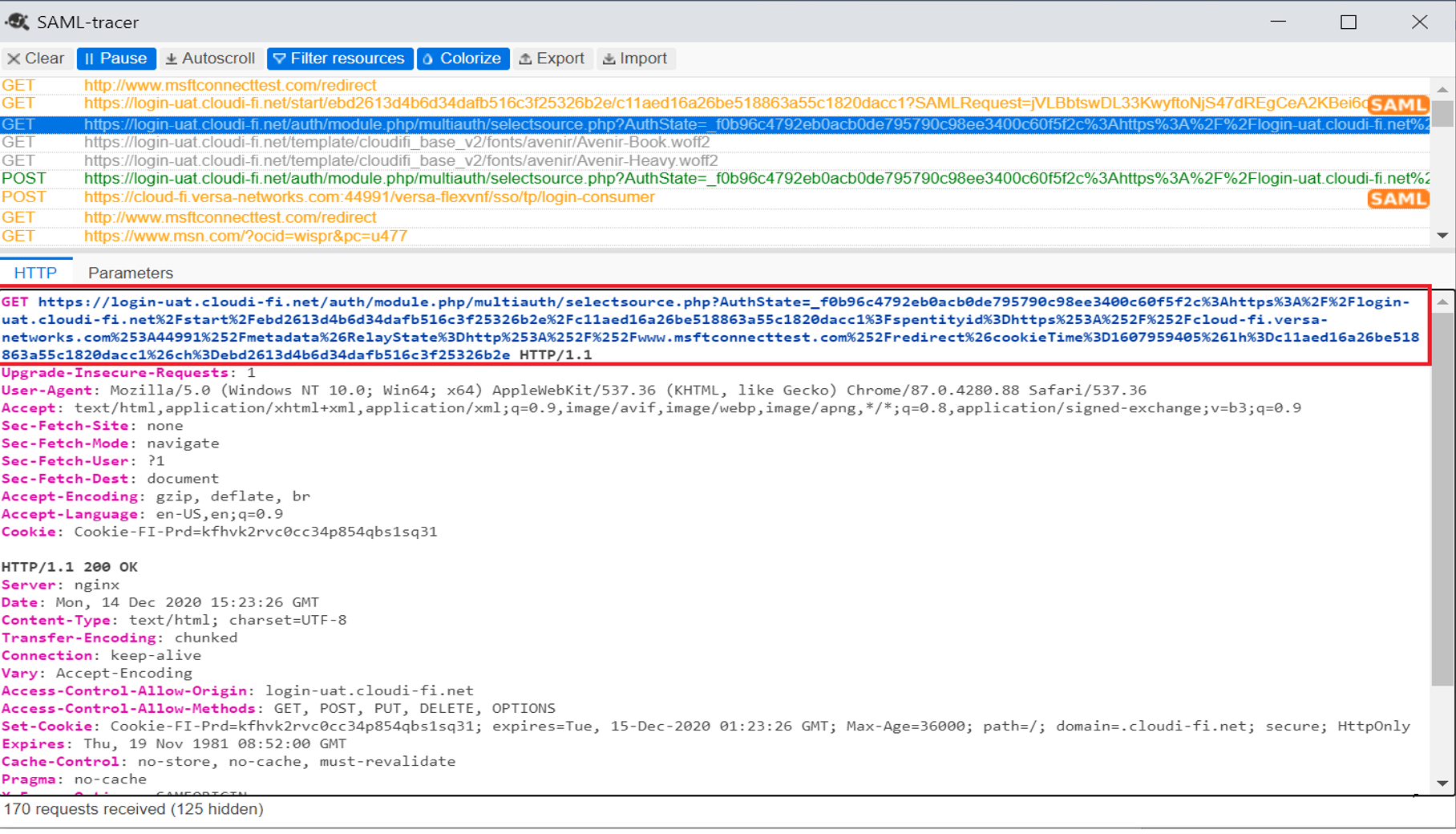Click the Export icon to save the trace
Viewport: 1456px width, 834px height.
point(525,58)
